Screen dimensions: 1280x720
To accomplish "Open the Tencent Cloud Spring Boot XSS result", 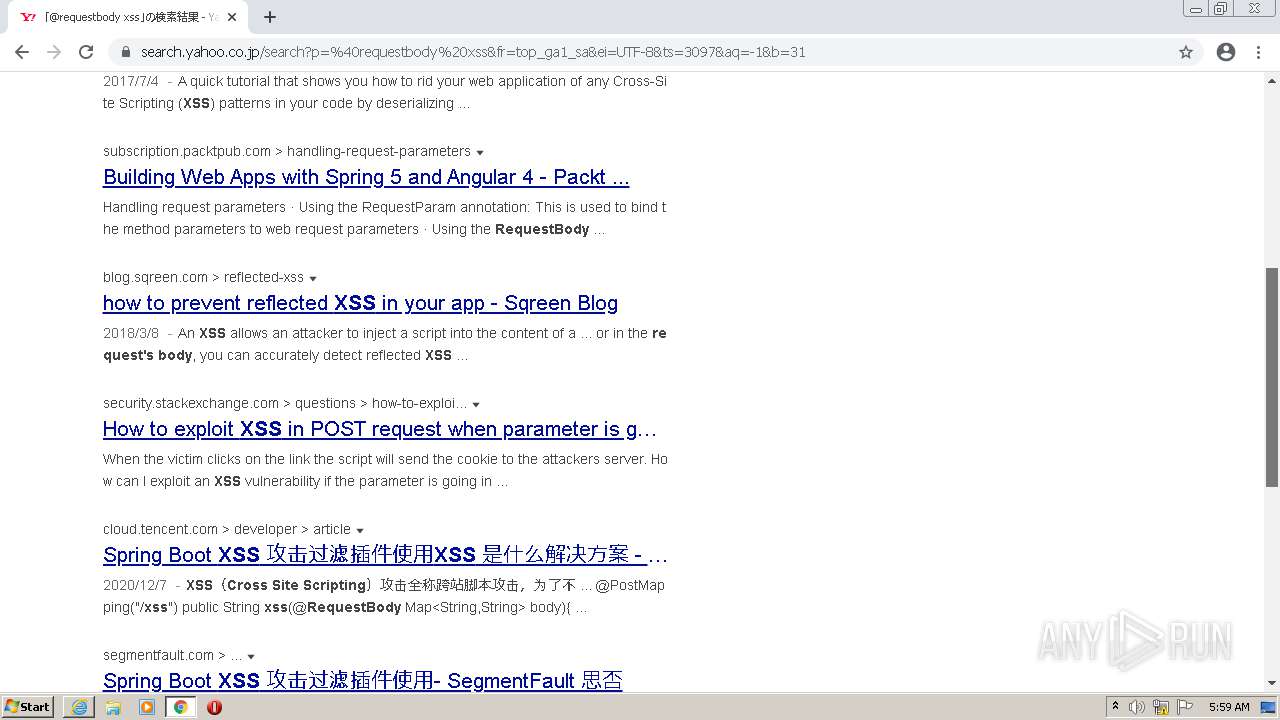I will [x=385, y=555].
